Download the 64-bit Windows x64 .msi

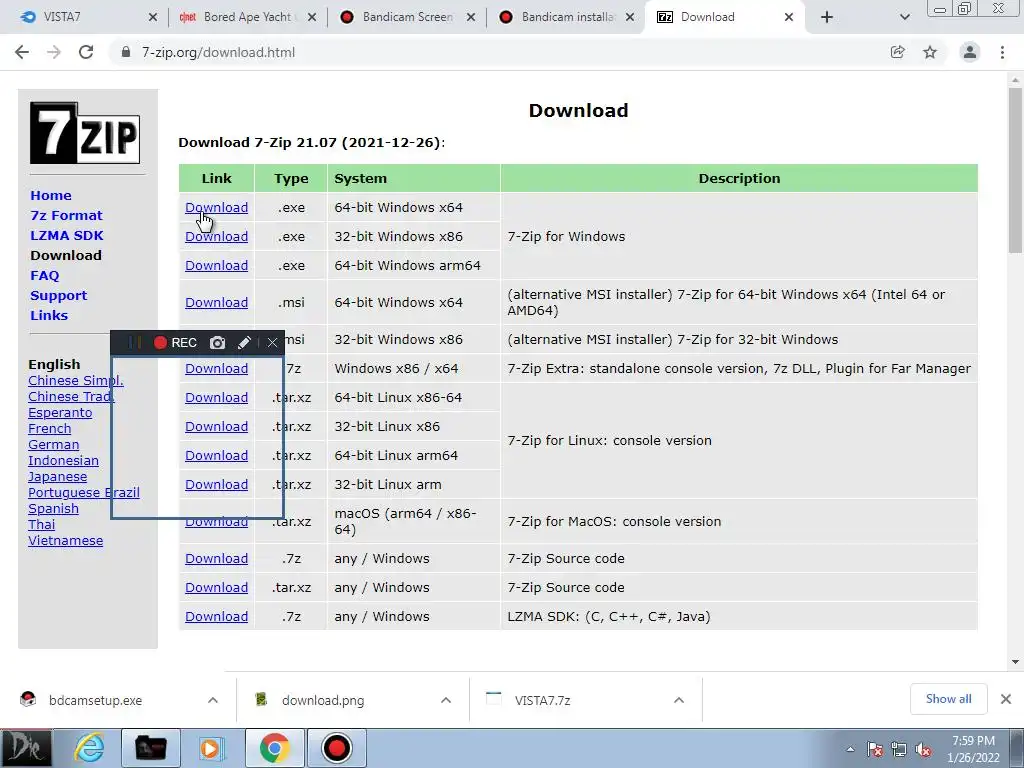[216, 302]
